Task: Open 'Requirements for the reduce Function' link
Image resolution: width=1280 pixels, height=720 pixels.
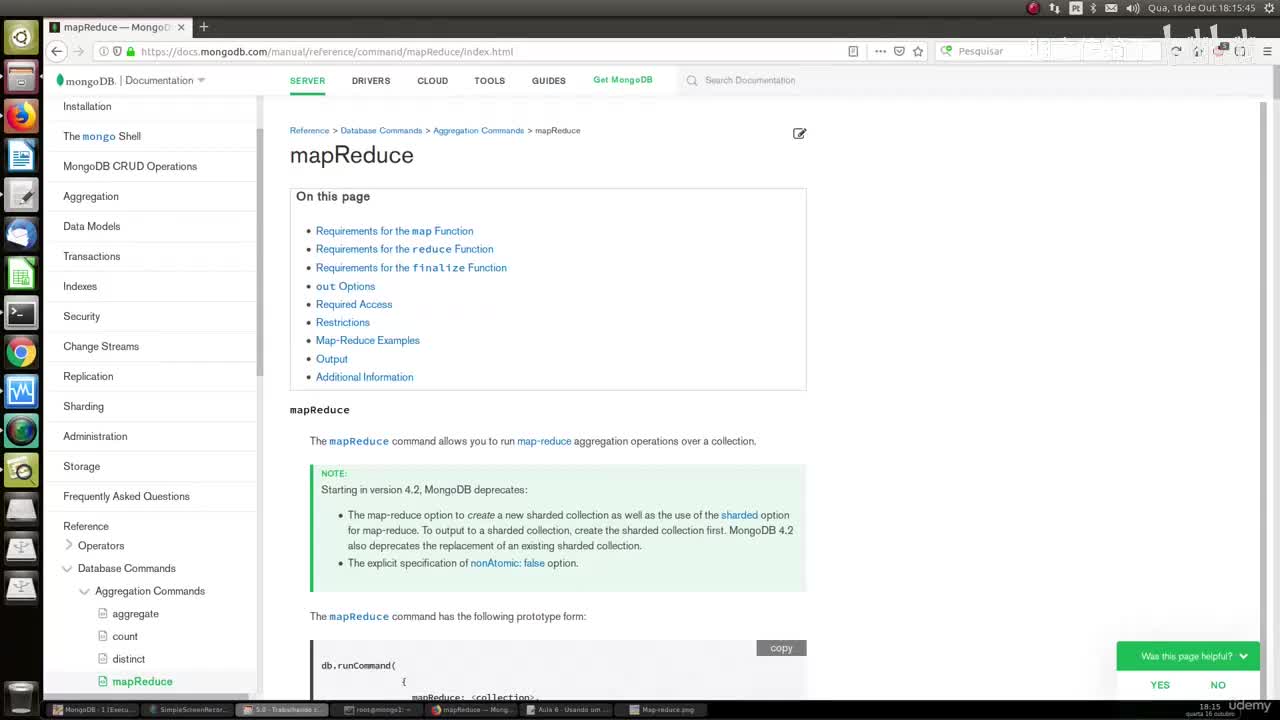Action: 404,249
